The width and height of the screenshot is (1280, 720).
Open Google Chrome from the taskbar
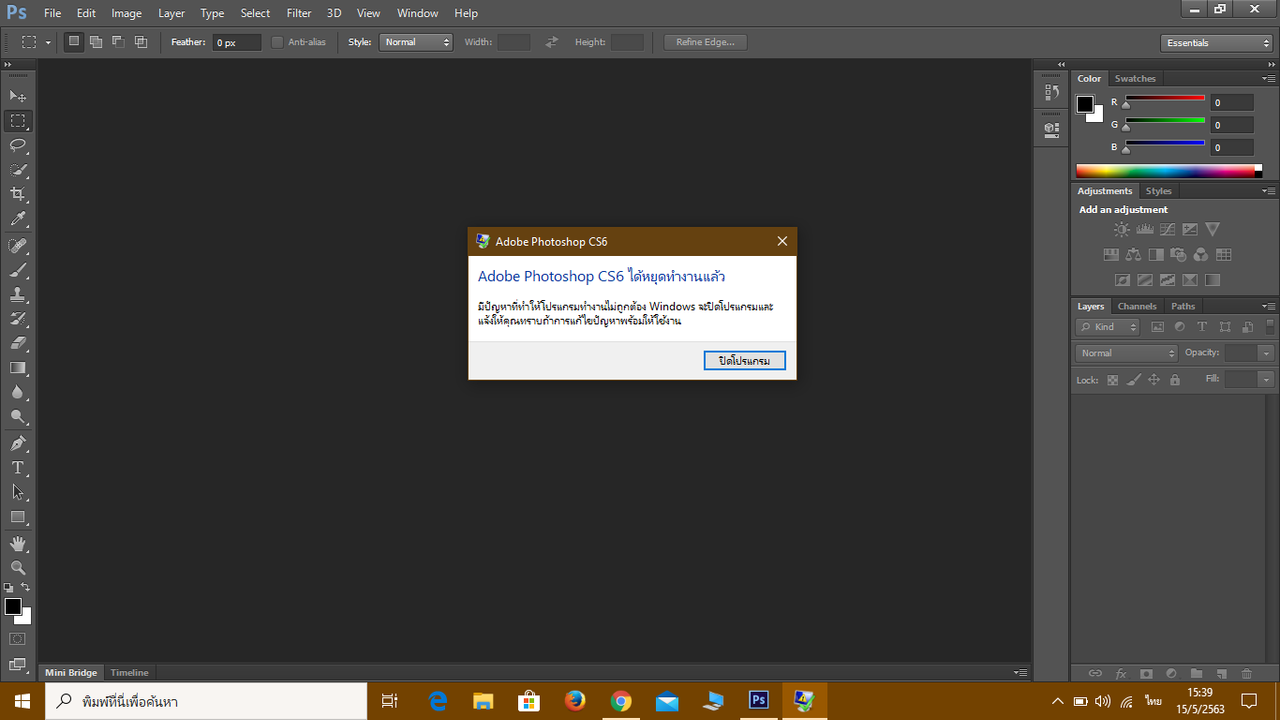(621, 701)
